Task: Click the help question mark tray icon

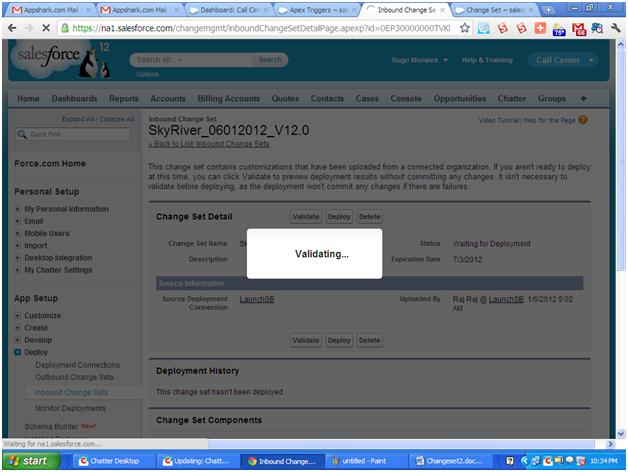Action: coord(509,461)
